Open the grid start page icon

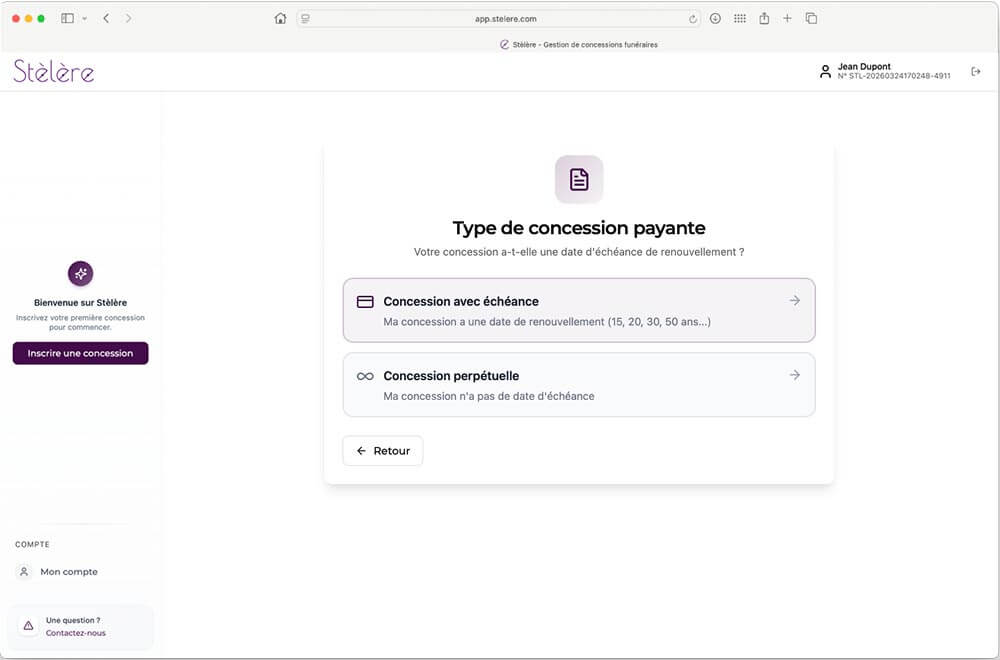pos(739,18)
